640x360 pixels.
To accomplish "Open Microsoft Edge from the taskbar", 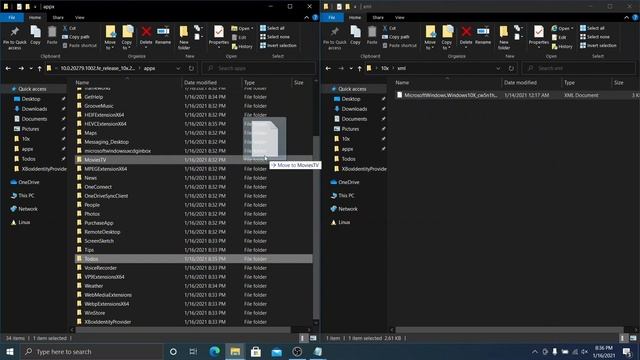I will [215, 351].
